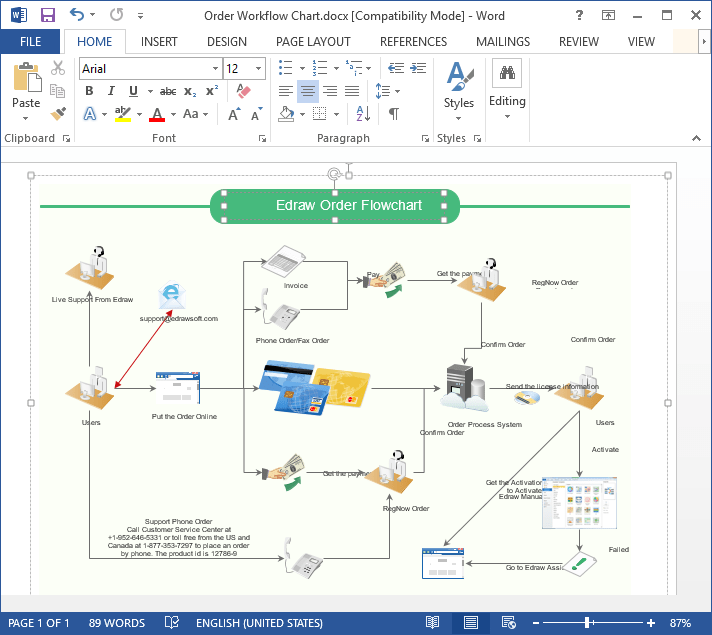The height and width of the screenshot is (635, 712).
Task: Click the zoom slider handle
Action: 588,622
